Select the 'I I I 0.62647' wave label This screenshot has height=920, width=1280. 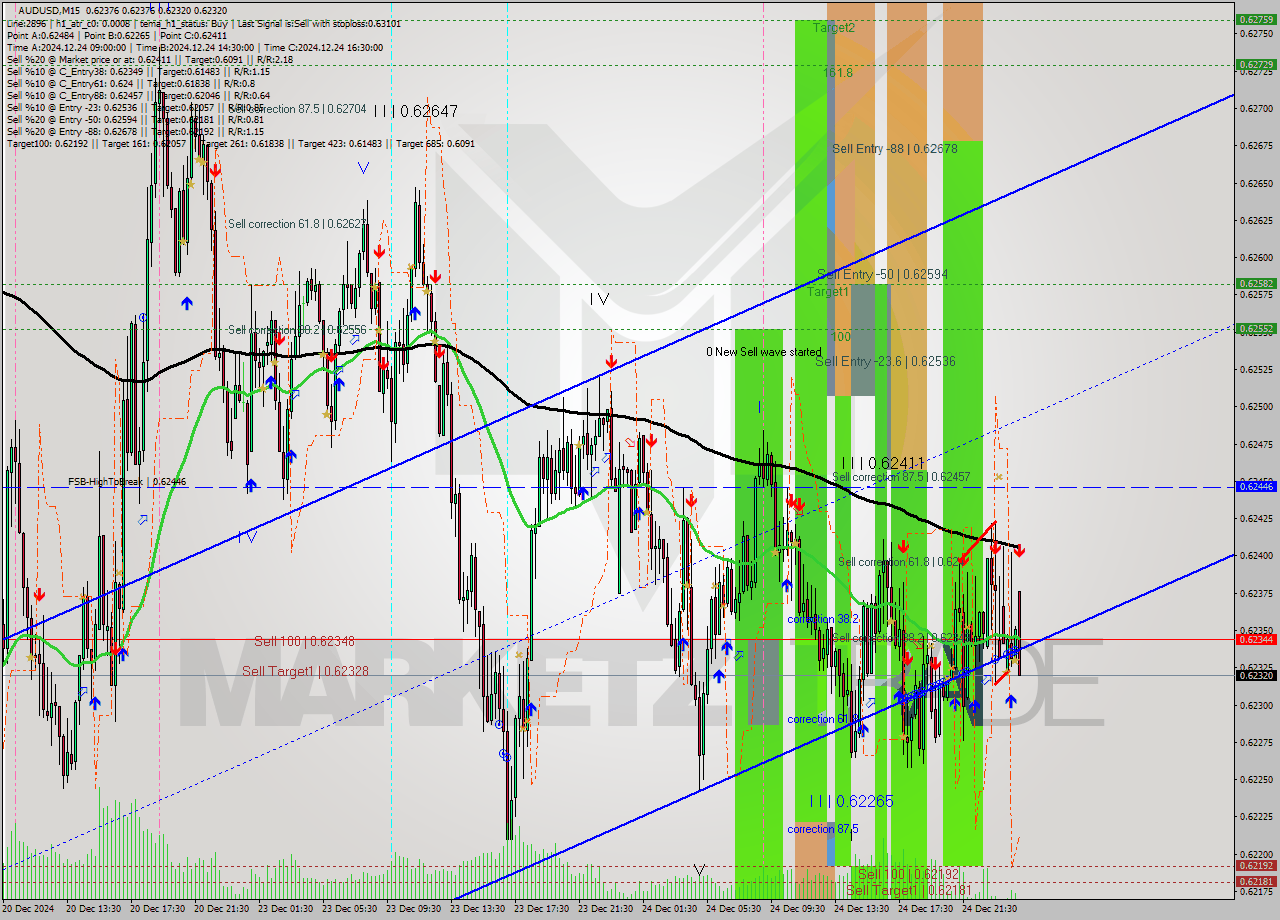[415, 111]
